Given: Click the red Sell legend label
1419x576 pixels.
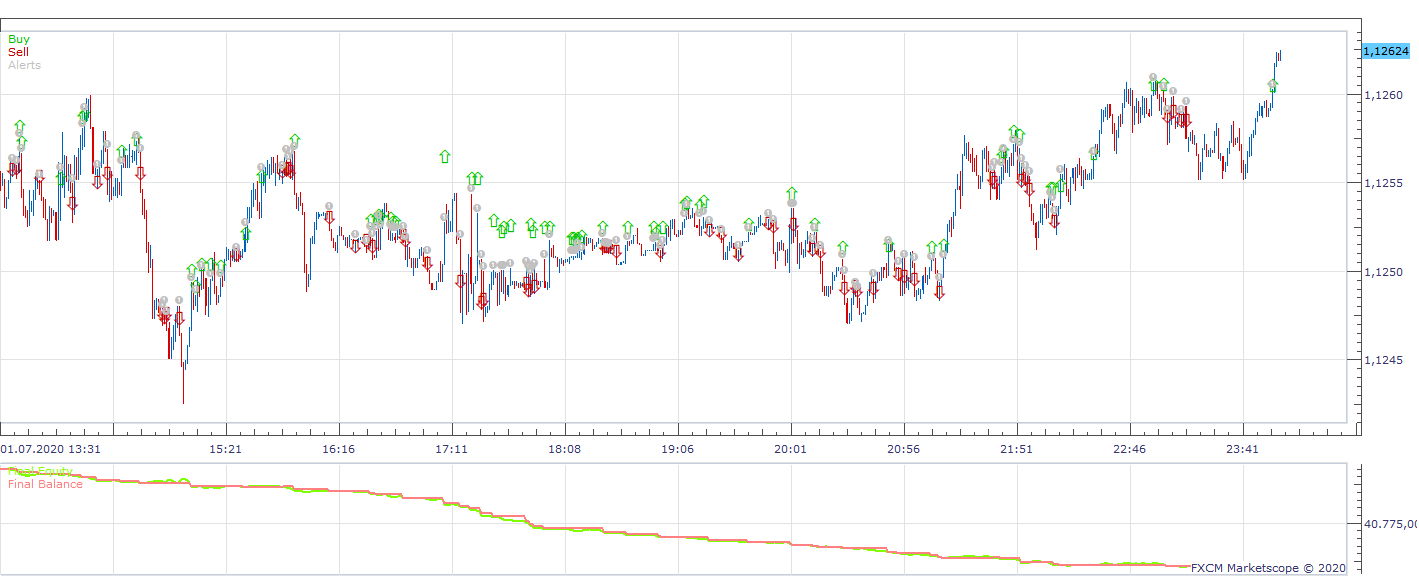Looking at the screenshot, I should point(18,52).
